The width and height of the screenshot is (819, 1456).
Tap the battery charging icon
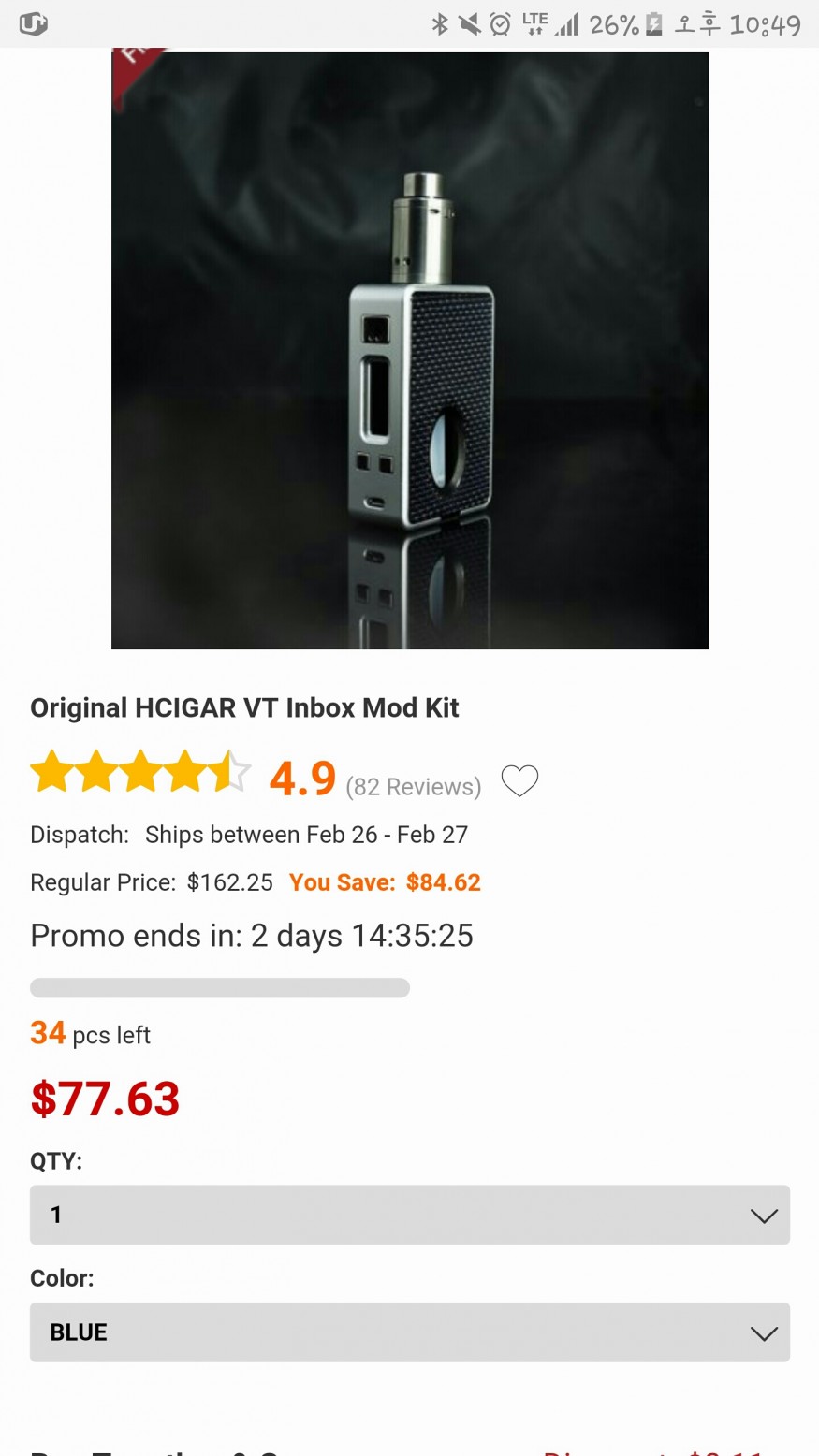(654, 24)
